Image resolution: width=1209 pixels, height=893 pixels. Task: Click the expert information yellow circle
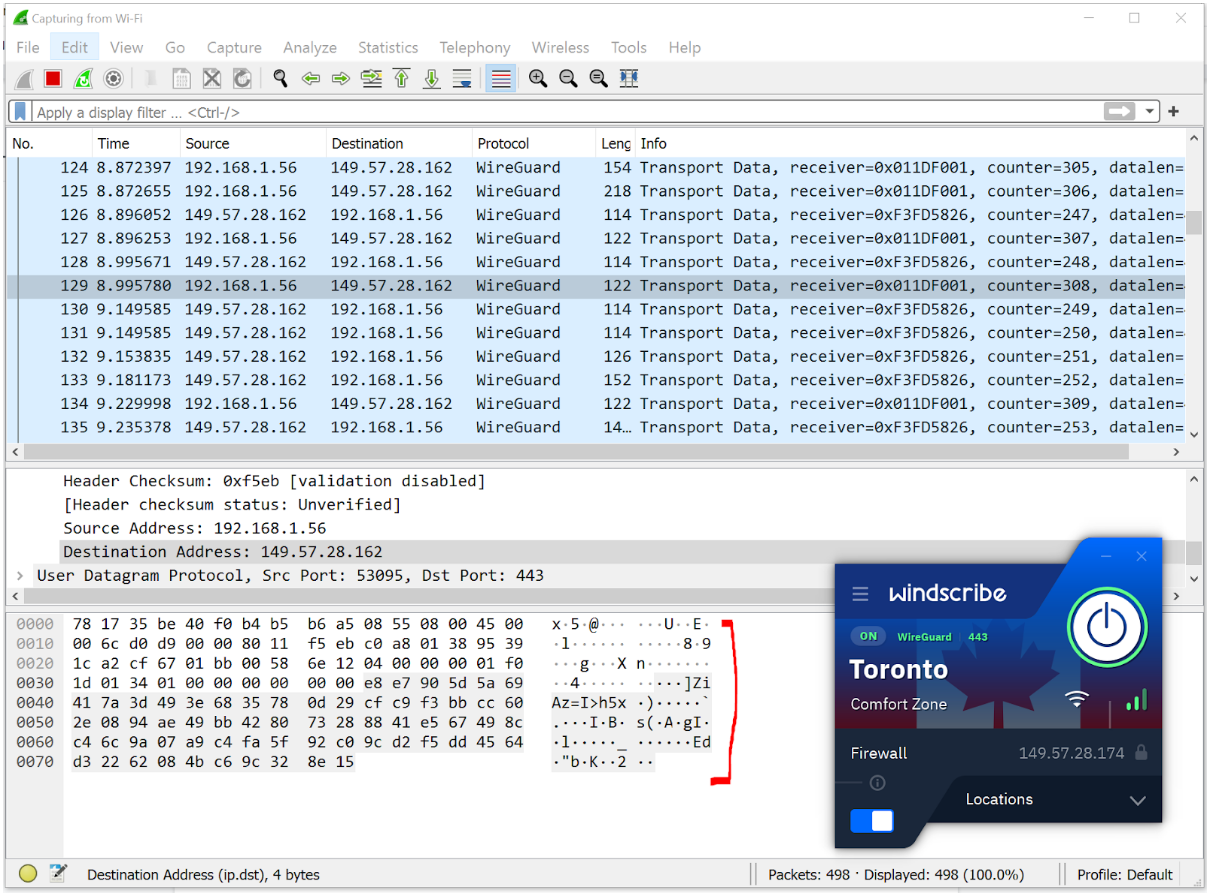click(x=28, y=874)
